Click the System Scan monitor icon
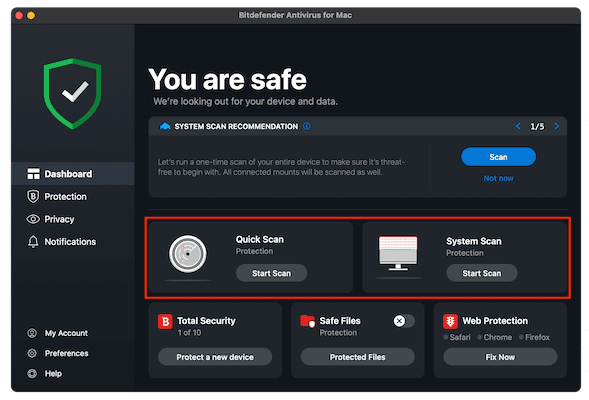This screenshot has width=589, height=400. click(398, 253)
